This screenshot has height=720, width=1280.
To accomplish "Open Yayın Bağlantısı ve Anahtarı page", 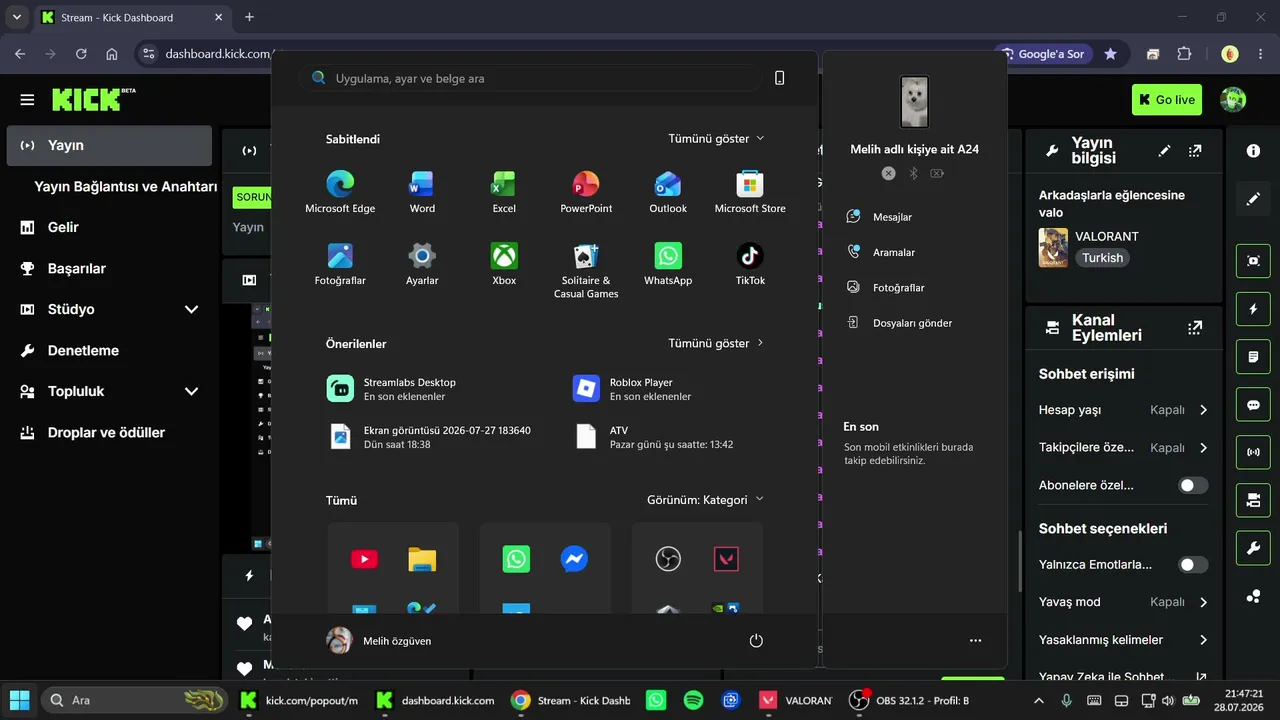I will (x=126, y=186).
